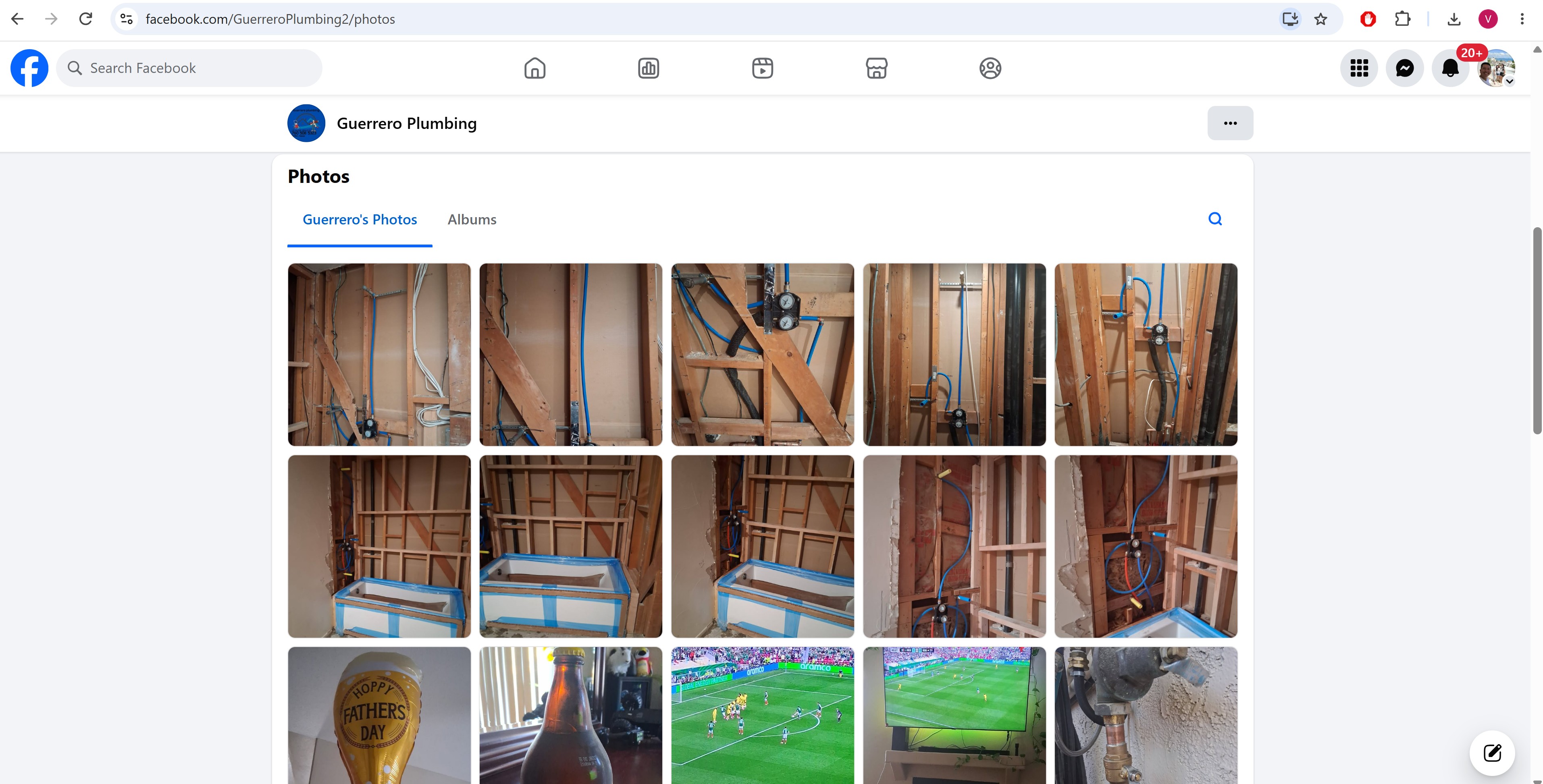Viewport: 1543px width, 784px height.
Task: Click the Facebook logo icon
Action: point(29,68)
